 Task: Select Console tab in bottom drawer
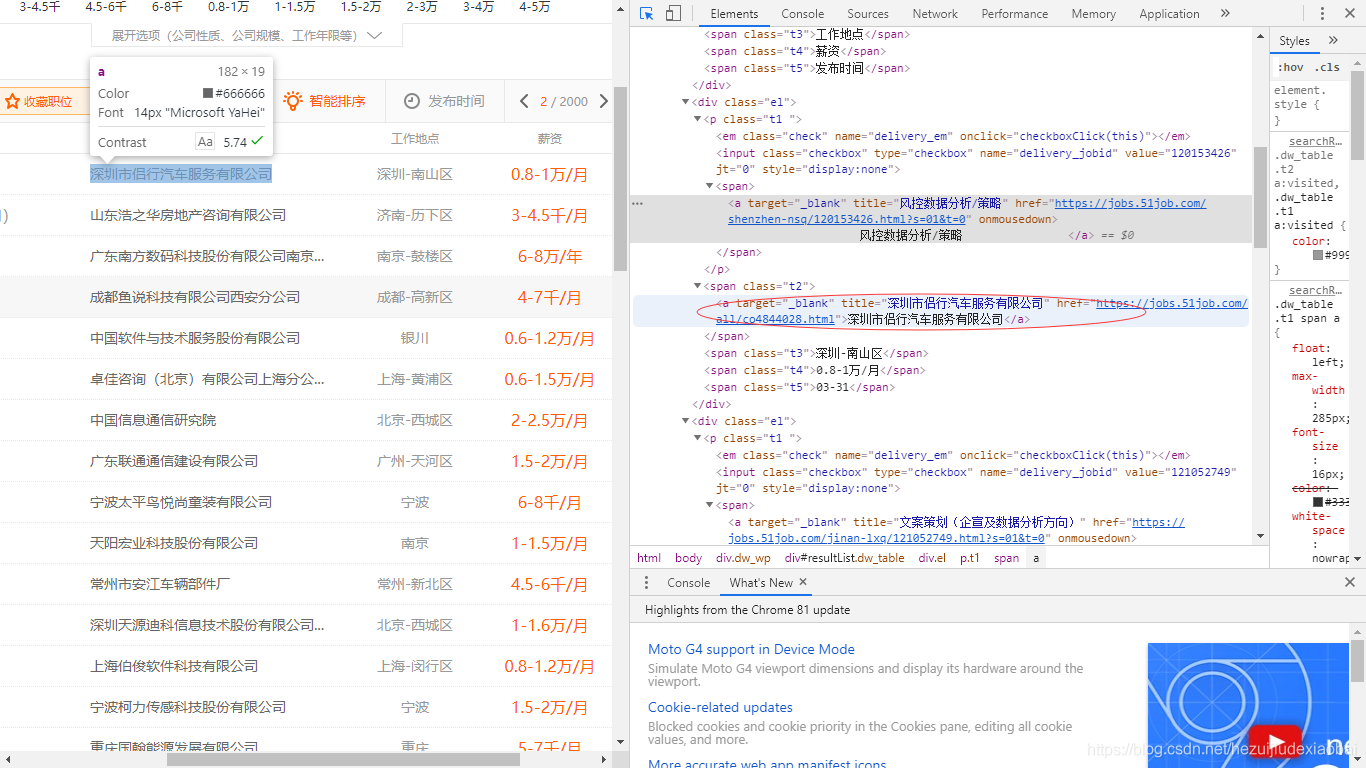click(689, 583)
